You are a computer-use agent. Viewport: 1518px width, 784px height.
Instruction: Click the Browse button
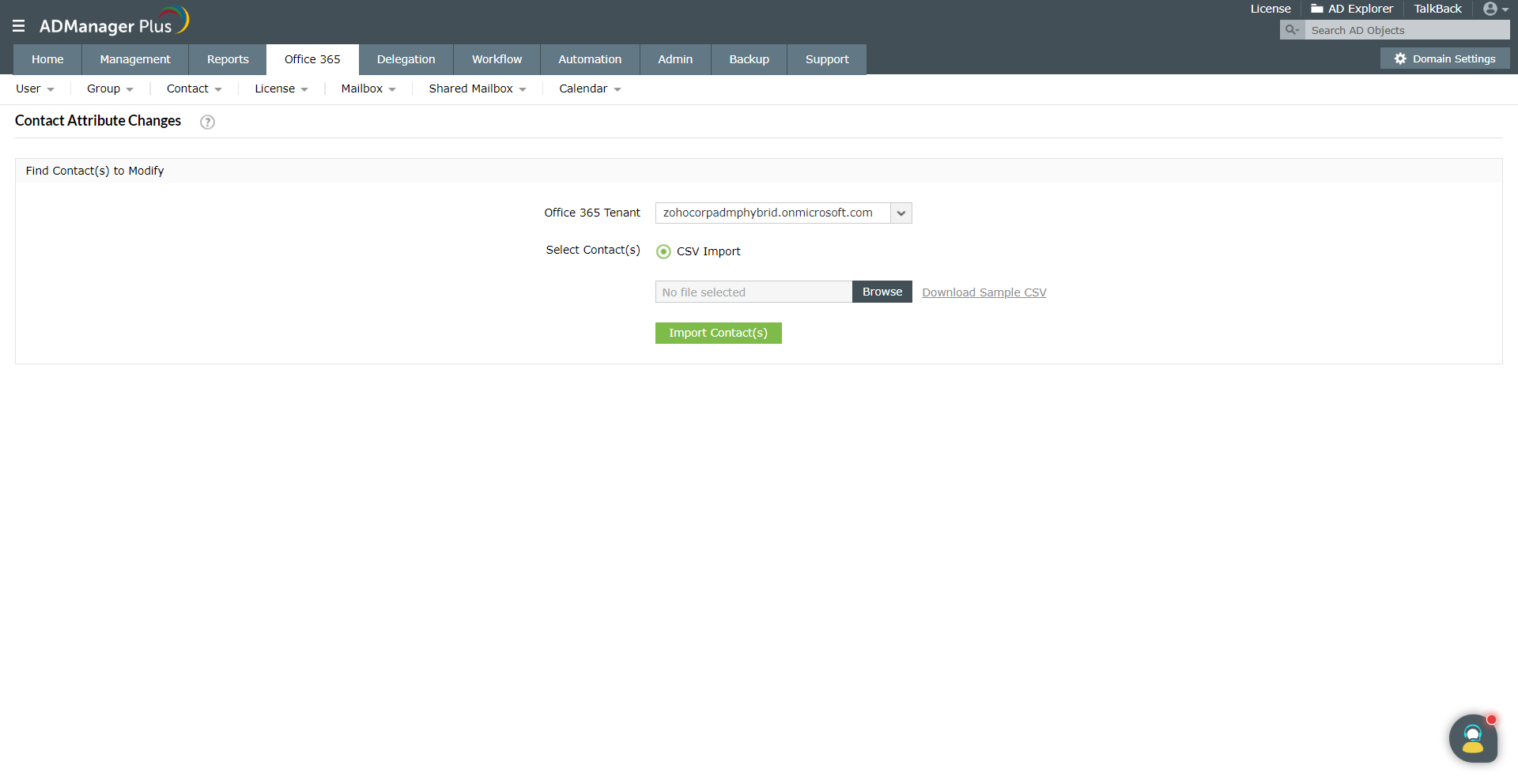882,292
